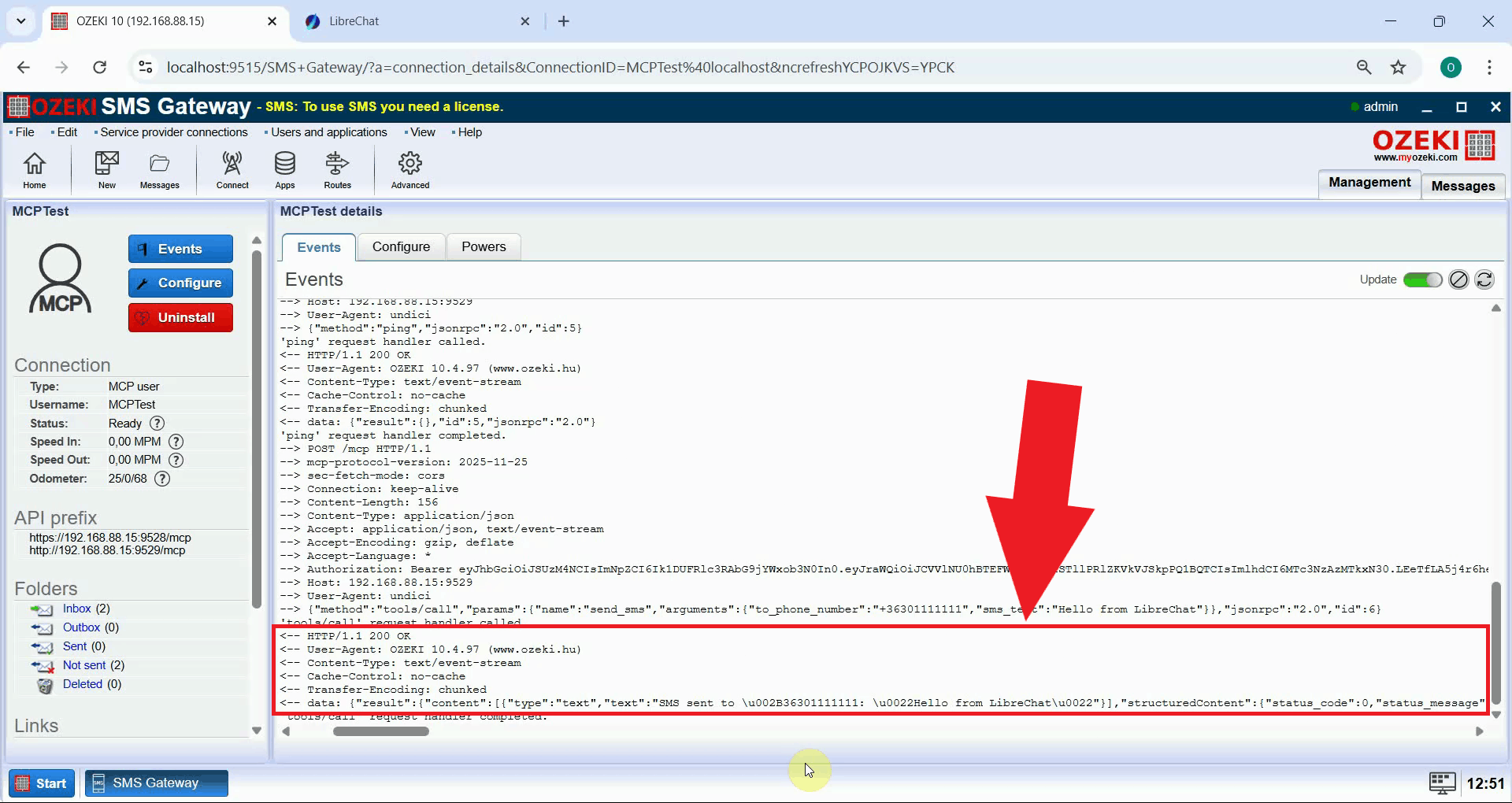
Task: Open Advanced settings gear icon
Action: [x=410, y=170]
